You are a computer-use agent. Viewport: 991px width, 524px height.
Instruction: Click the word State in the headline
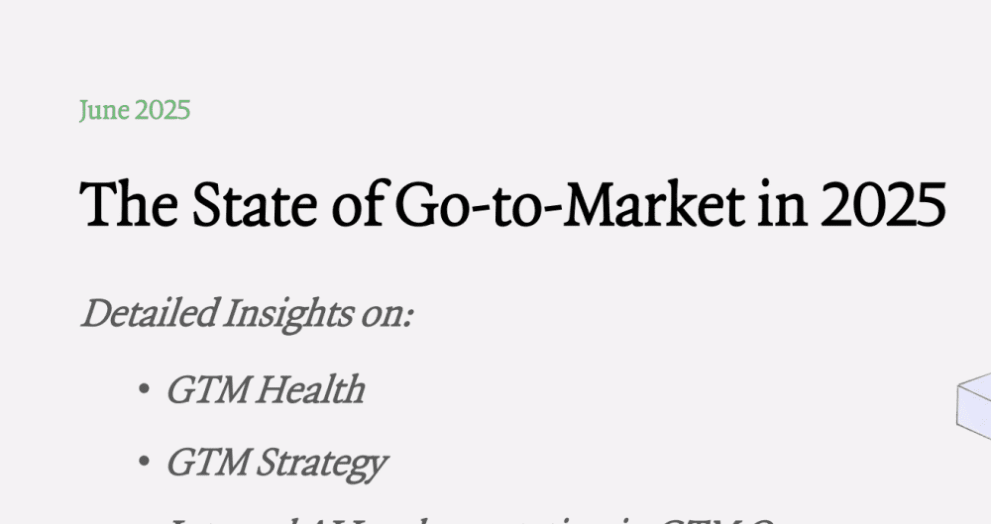(x=254, y=205)
